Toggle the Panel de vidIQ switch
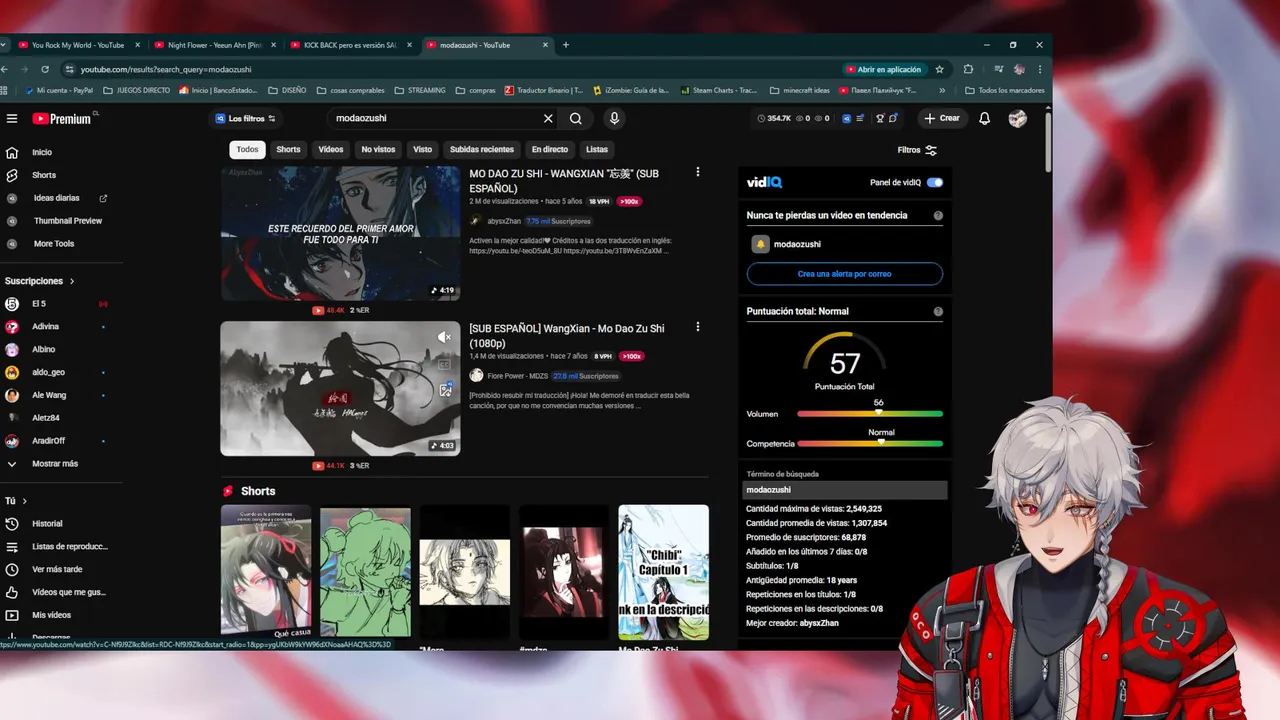Screen dimensions: 1280x720 coord(935,183)
